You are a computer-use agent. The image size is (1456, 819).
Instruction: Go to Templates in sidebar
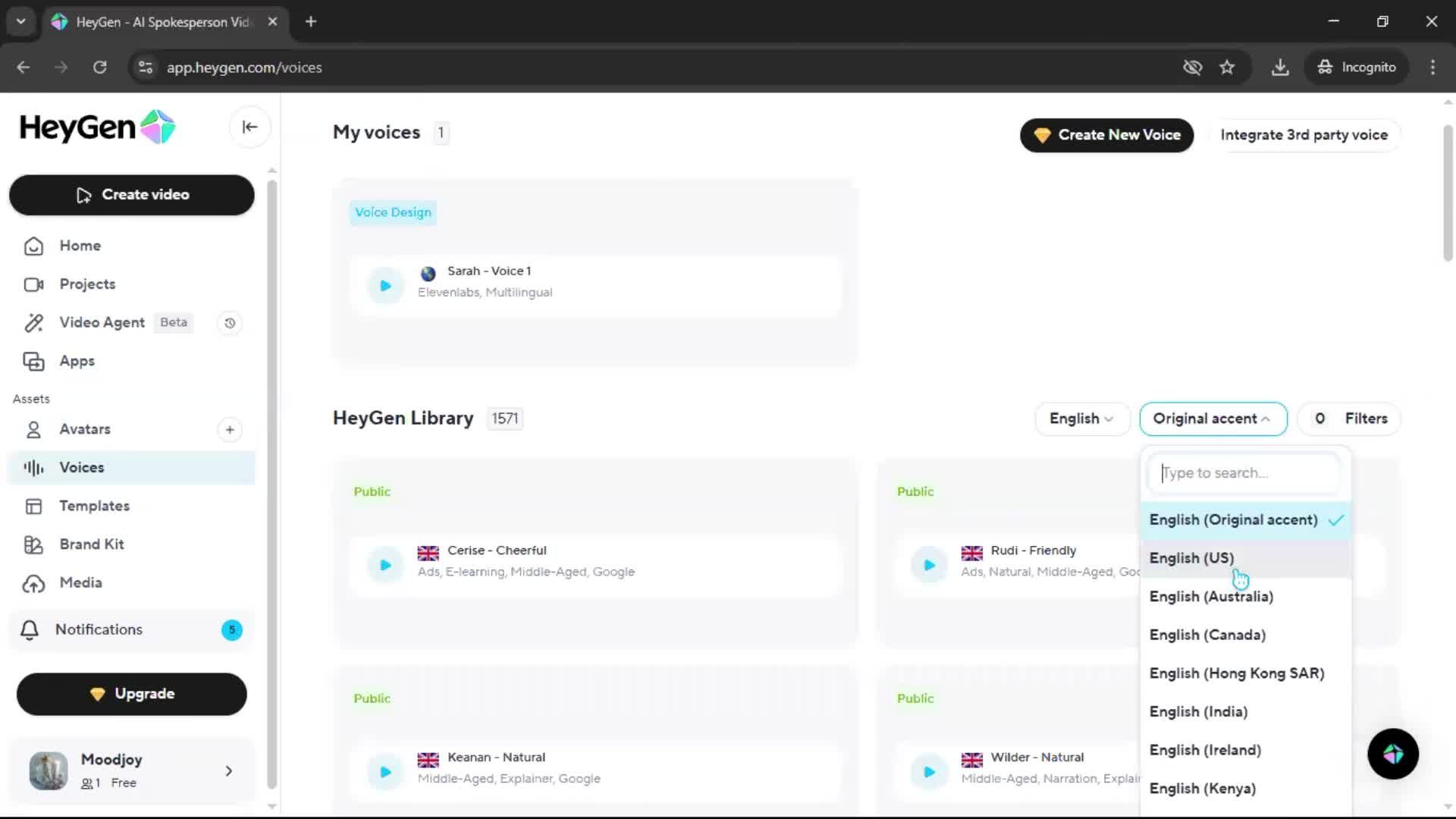[x=94, y=506]
